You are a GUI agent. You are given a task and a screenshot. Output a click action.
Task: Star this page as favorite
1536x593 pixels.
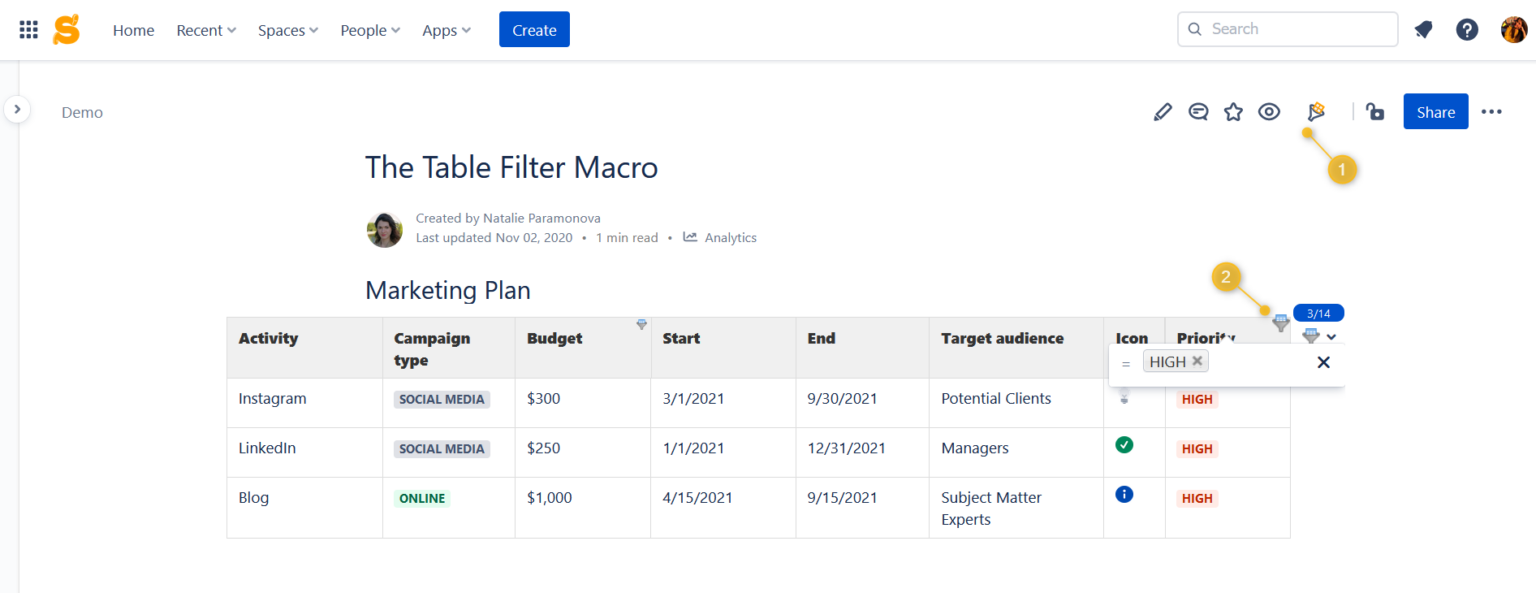coord(1233,112)
